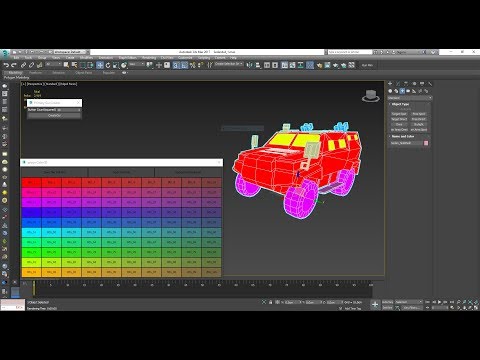
Task: Click the ViewCube in the viewport
Action: point(371,96)
